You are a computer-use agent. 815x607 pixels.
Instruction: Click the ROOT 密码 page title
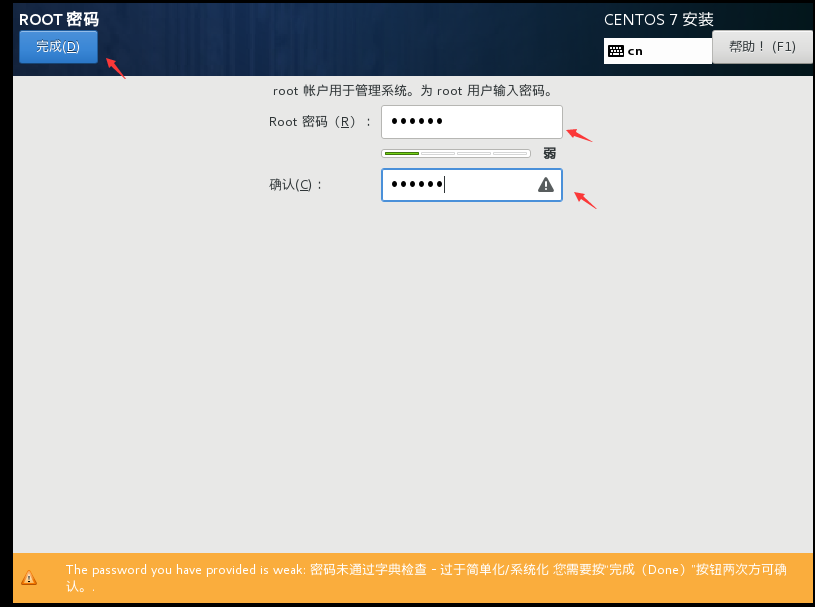click(x=59, y=20)
